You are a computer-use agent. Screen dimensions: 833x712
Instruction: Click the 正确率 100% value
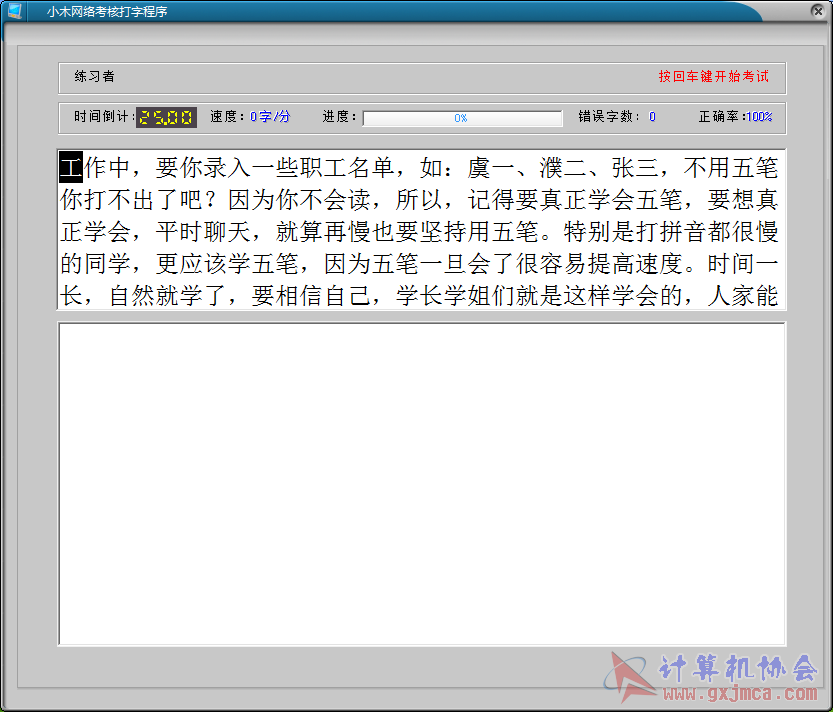coord(759,116)
